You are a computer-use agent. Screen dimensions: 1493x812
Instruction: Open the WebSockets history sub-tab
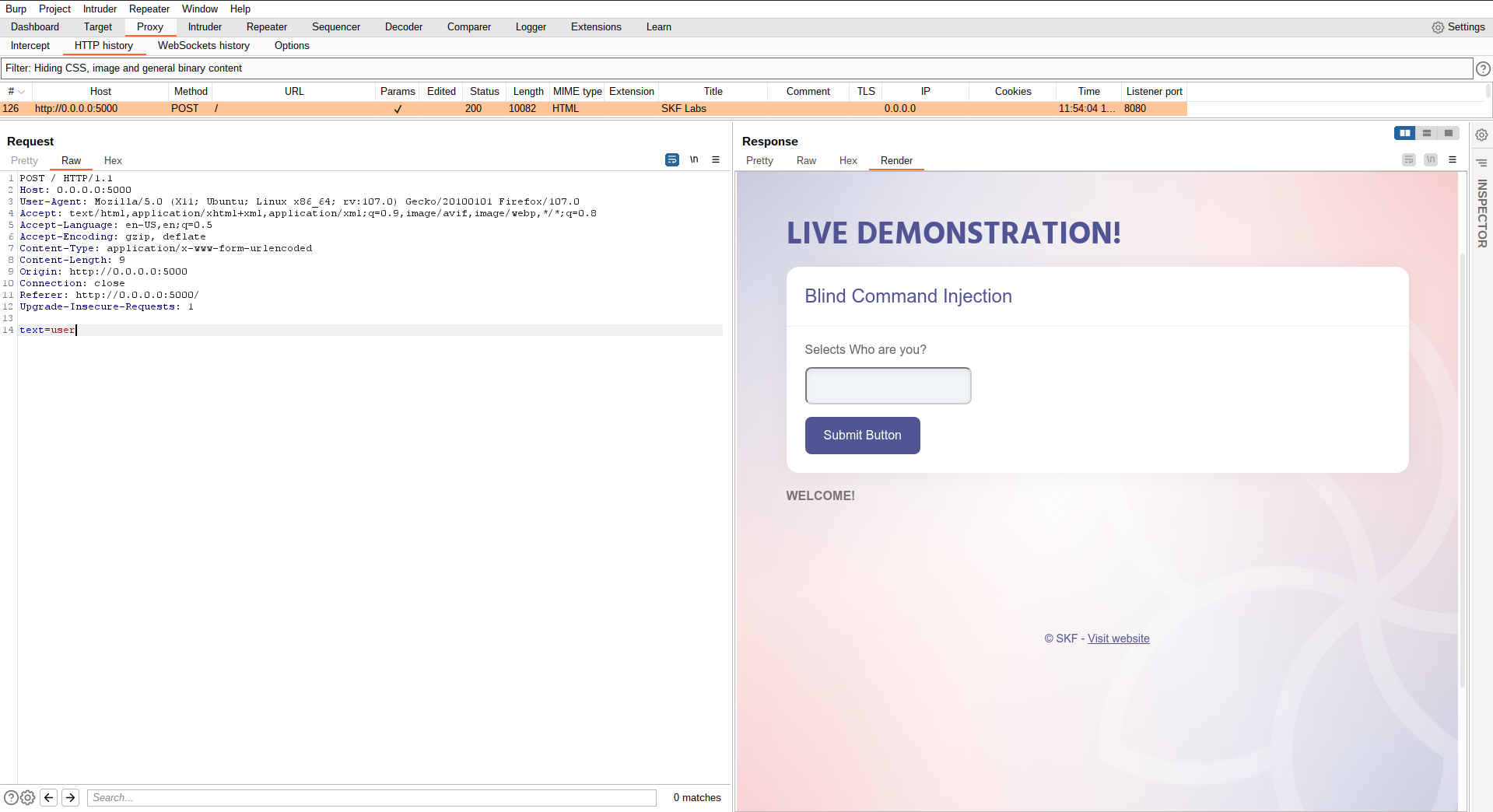[204, 46]
